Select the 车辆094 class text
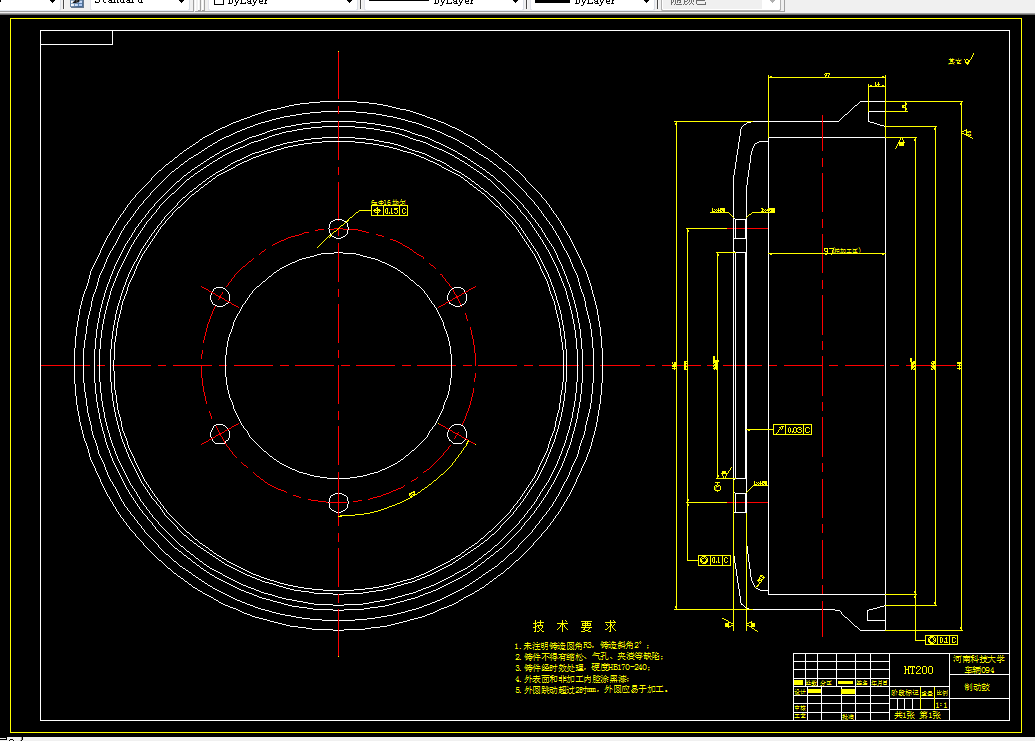Image resolution: width=1035 pixels, height=741 pixels. point(979,670)
